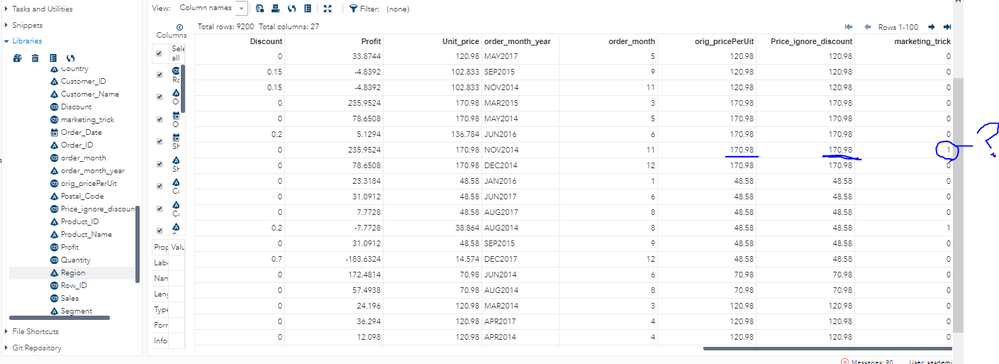
Task: Select orig_pricePerUit in the library tree
Action: (89, 184)
